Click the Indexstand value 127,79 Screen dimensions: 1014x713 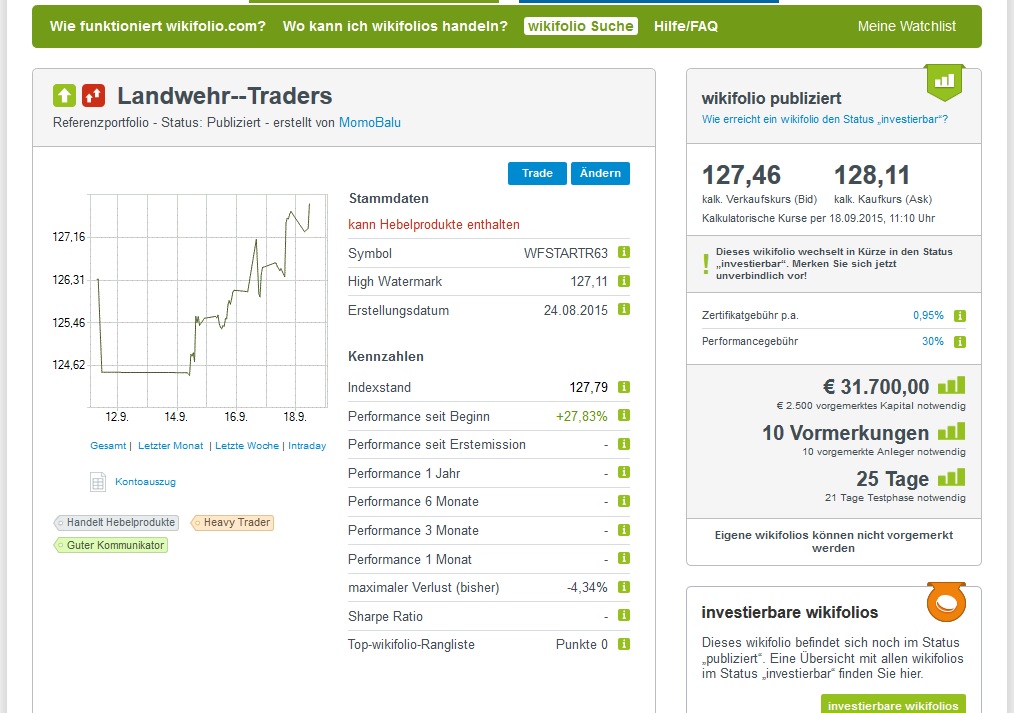(x=588, y=388)
